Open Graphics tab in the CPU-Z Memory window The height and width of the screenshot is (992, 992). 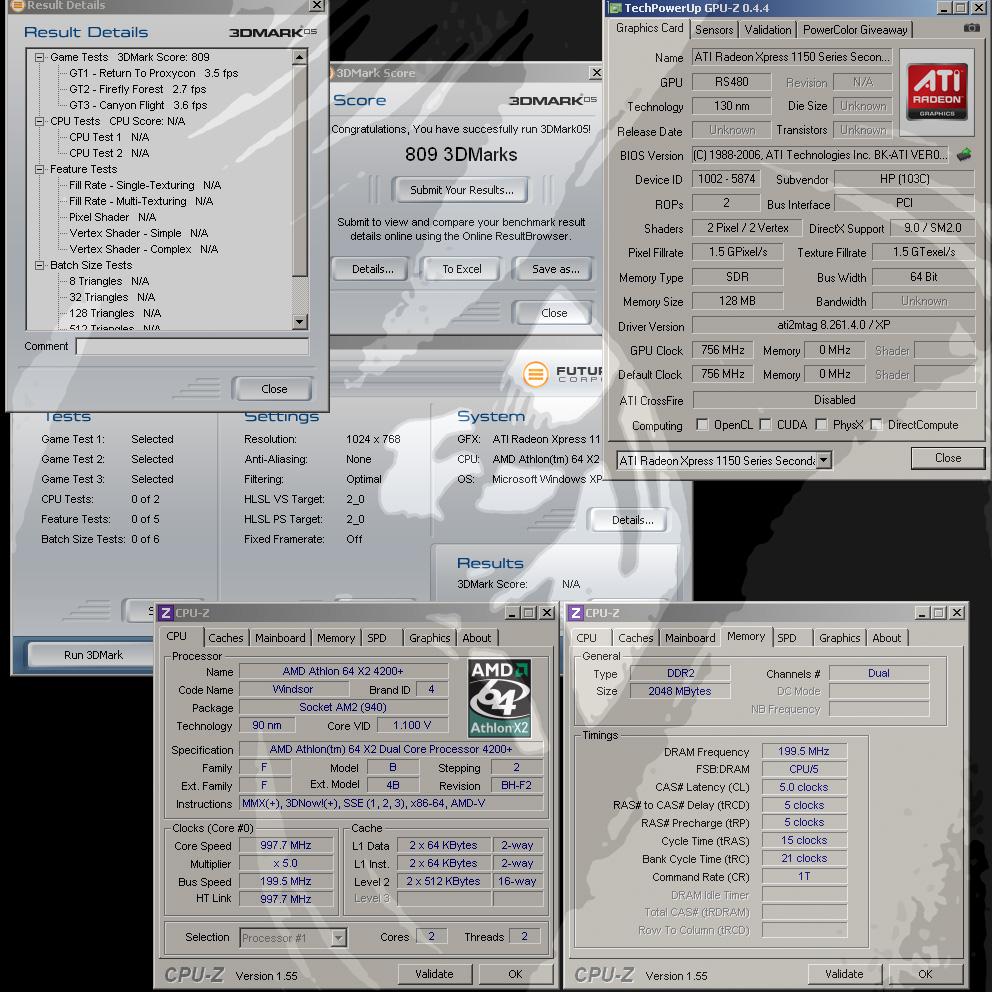point(839,638)
